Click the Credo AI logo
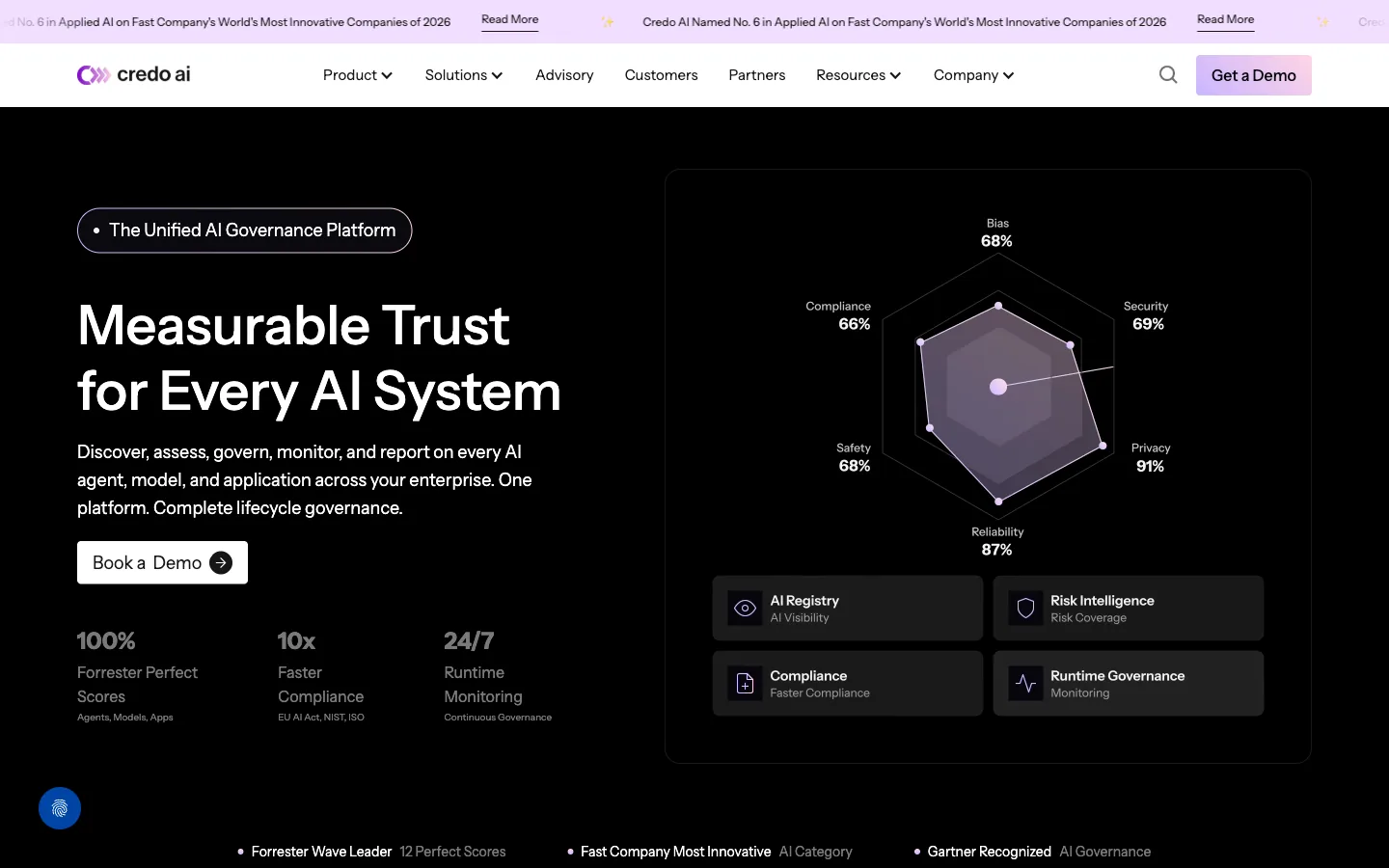 pyautogui.click(x=133, y=74)
